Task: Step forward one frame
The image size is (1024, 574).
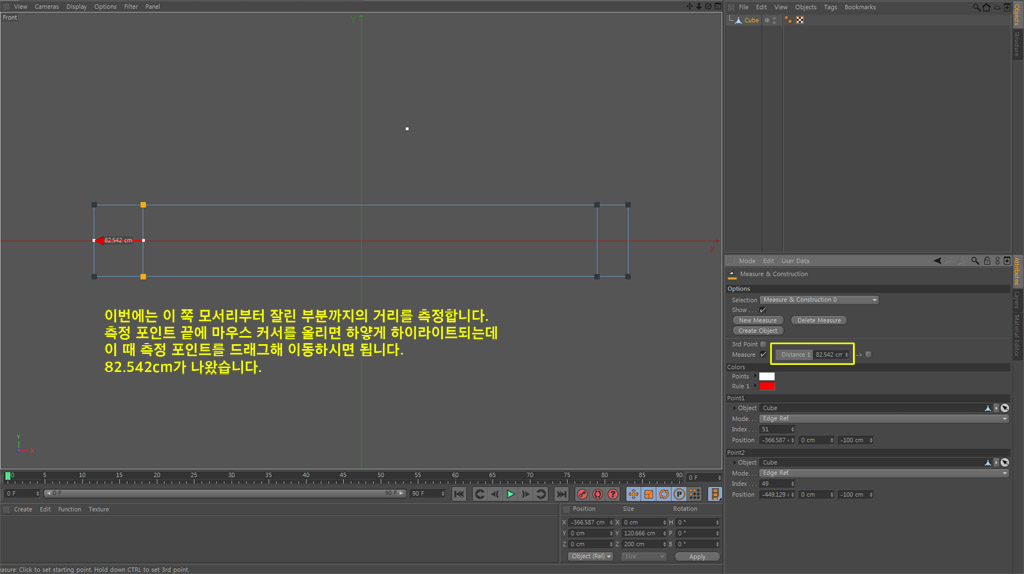Action: [526, 494]
